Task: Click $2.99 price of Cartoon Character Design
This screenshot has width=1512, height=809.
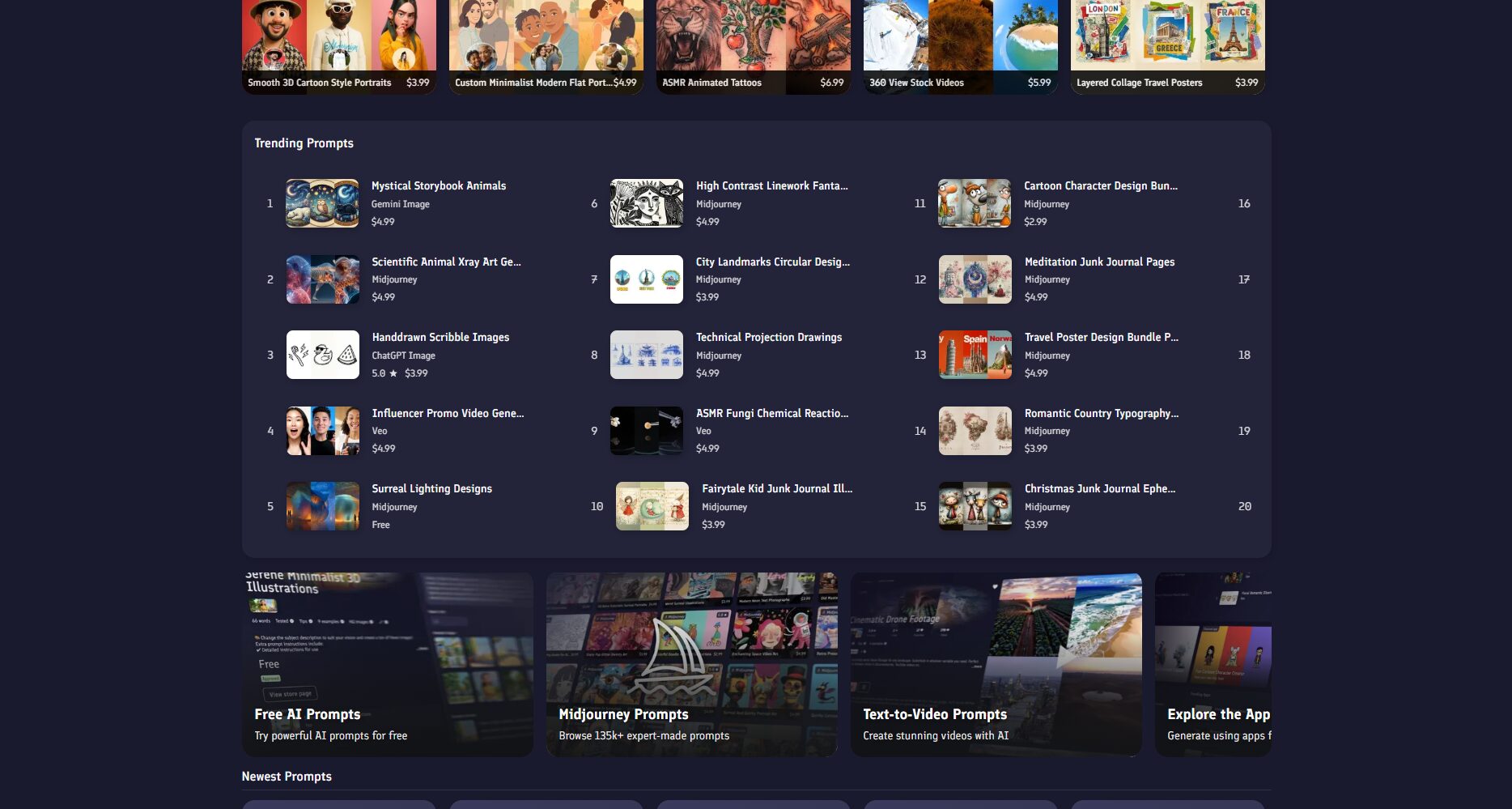Action: [1035, 222]
